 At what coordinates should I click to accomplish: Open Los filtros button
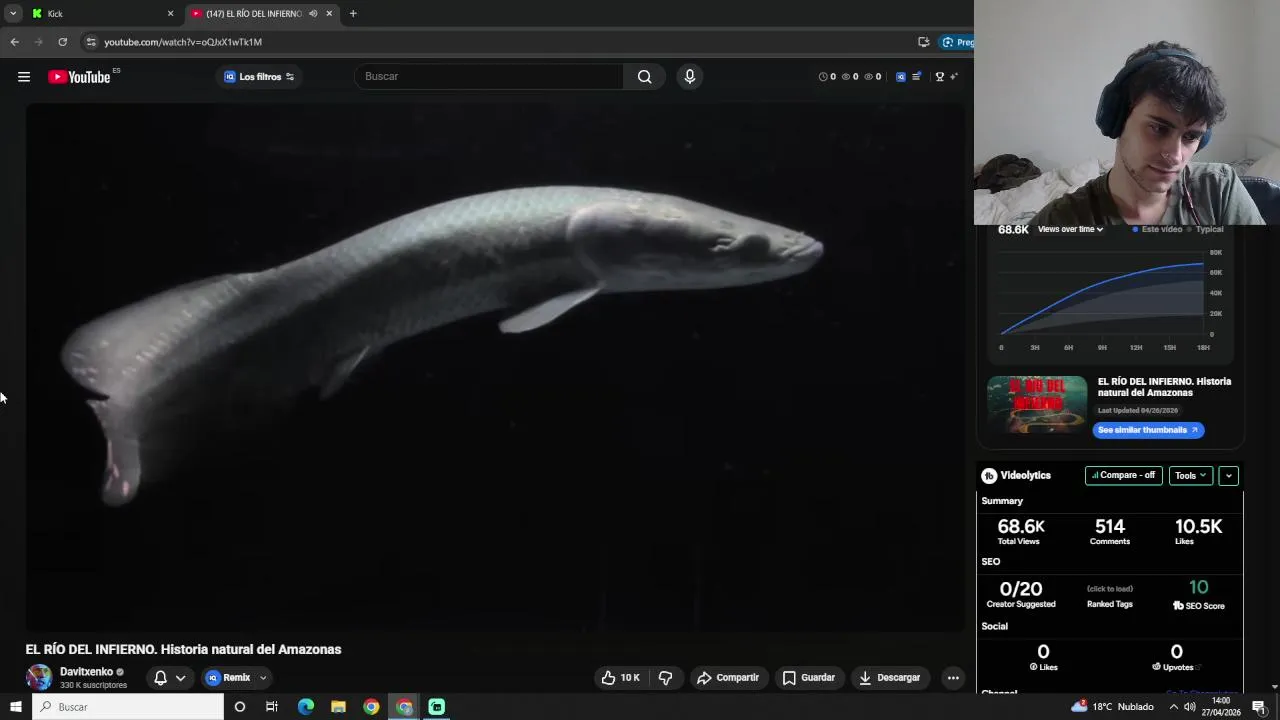[259, 77]
